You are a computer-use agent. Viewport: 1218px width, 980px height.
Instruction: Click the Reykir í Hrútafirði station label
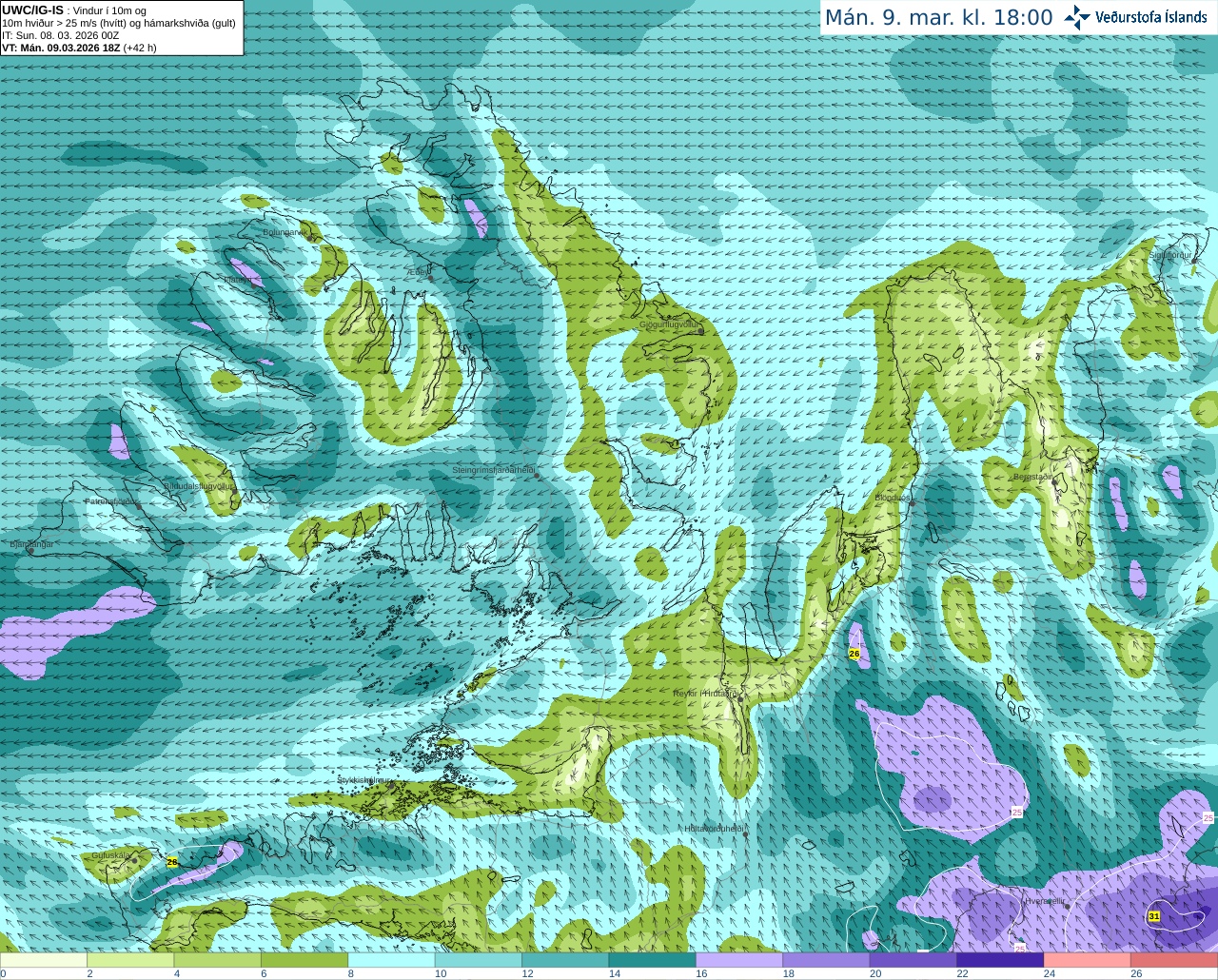(705, 694)
